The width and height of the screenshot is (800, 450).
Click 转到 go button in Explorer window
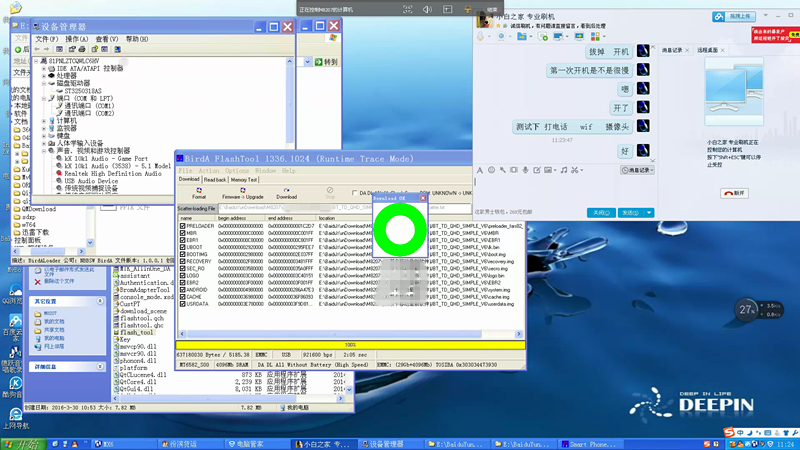click(326, 62)
